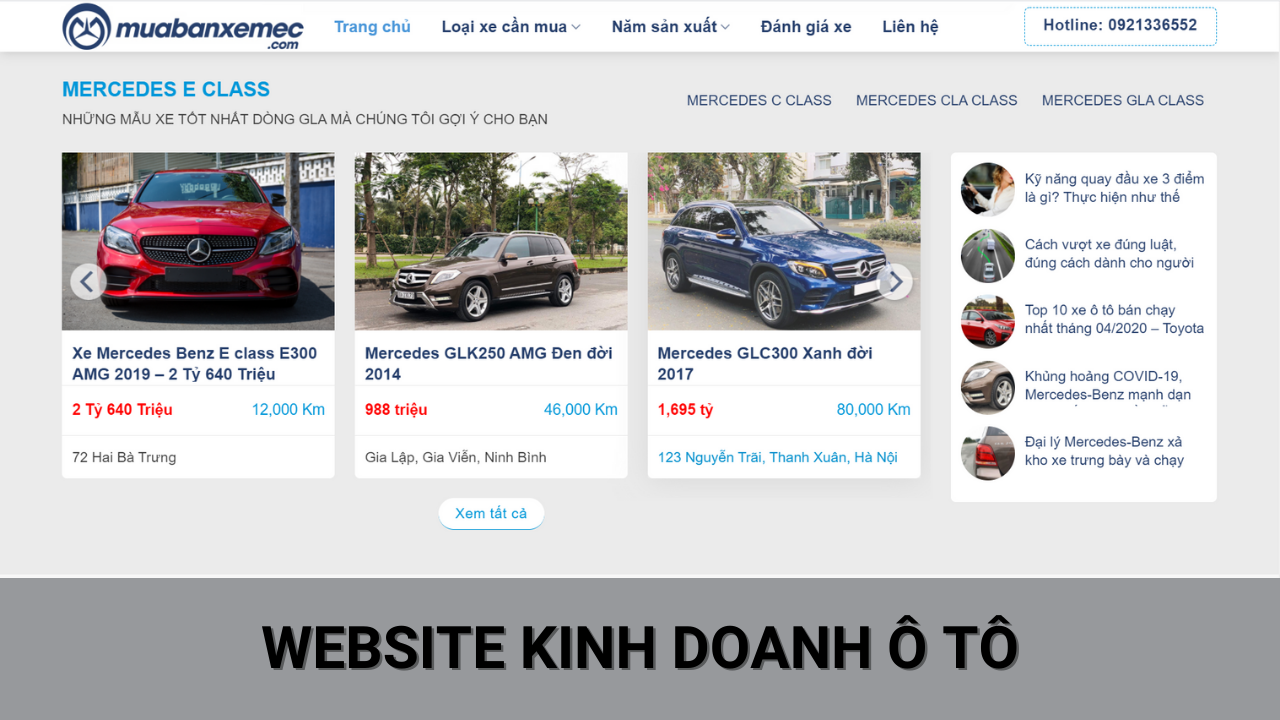Viewport: 1280px width, 720px height.
Task: Click the 988 triệu price
Action: point(396,409)
